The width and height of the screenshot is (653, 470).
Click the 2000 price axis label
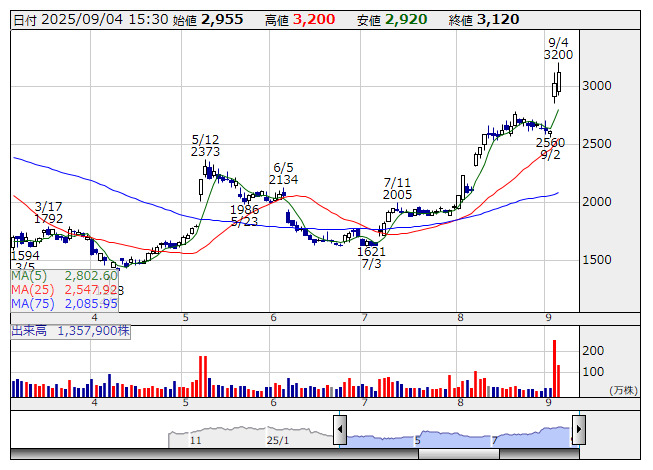[x=597, y=202]
